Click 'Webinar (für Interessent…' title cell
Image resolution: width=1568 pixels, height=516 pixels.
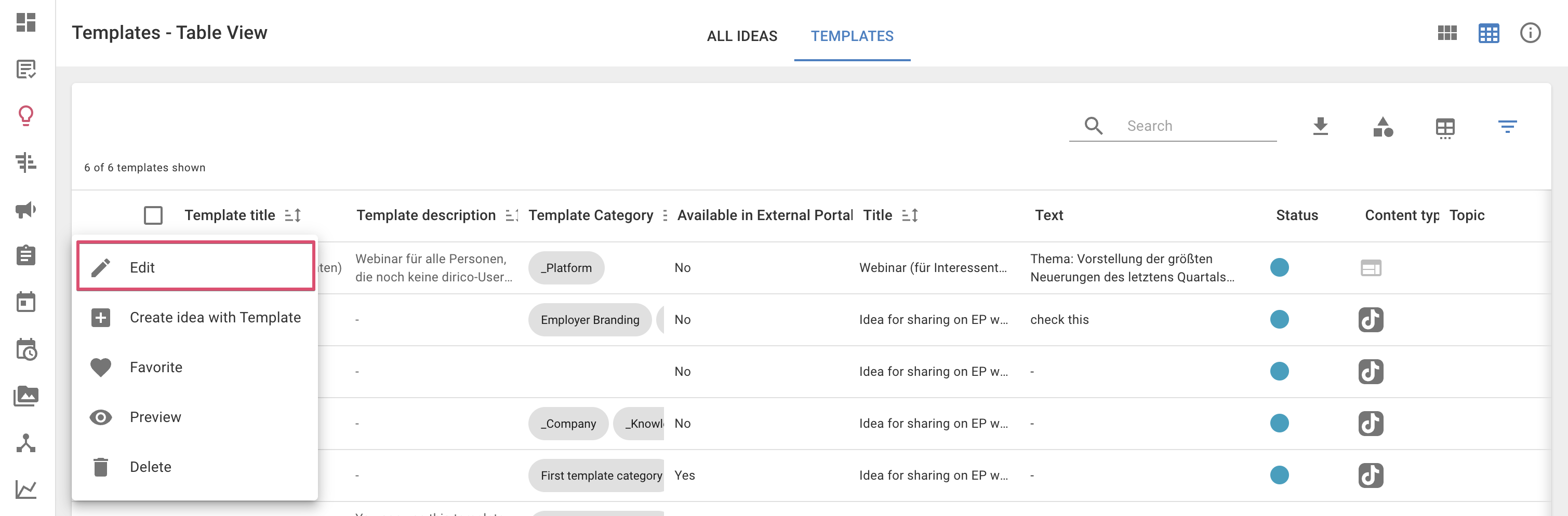point(933,268)
